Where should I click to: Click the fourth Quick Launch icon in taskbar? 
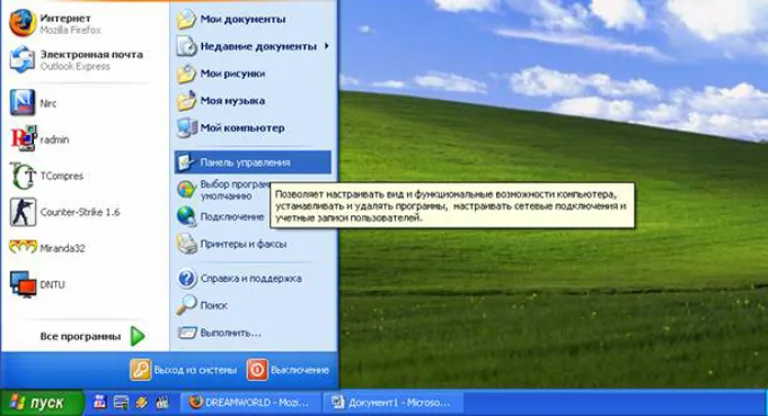point(162,402)
